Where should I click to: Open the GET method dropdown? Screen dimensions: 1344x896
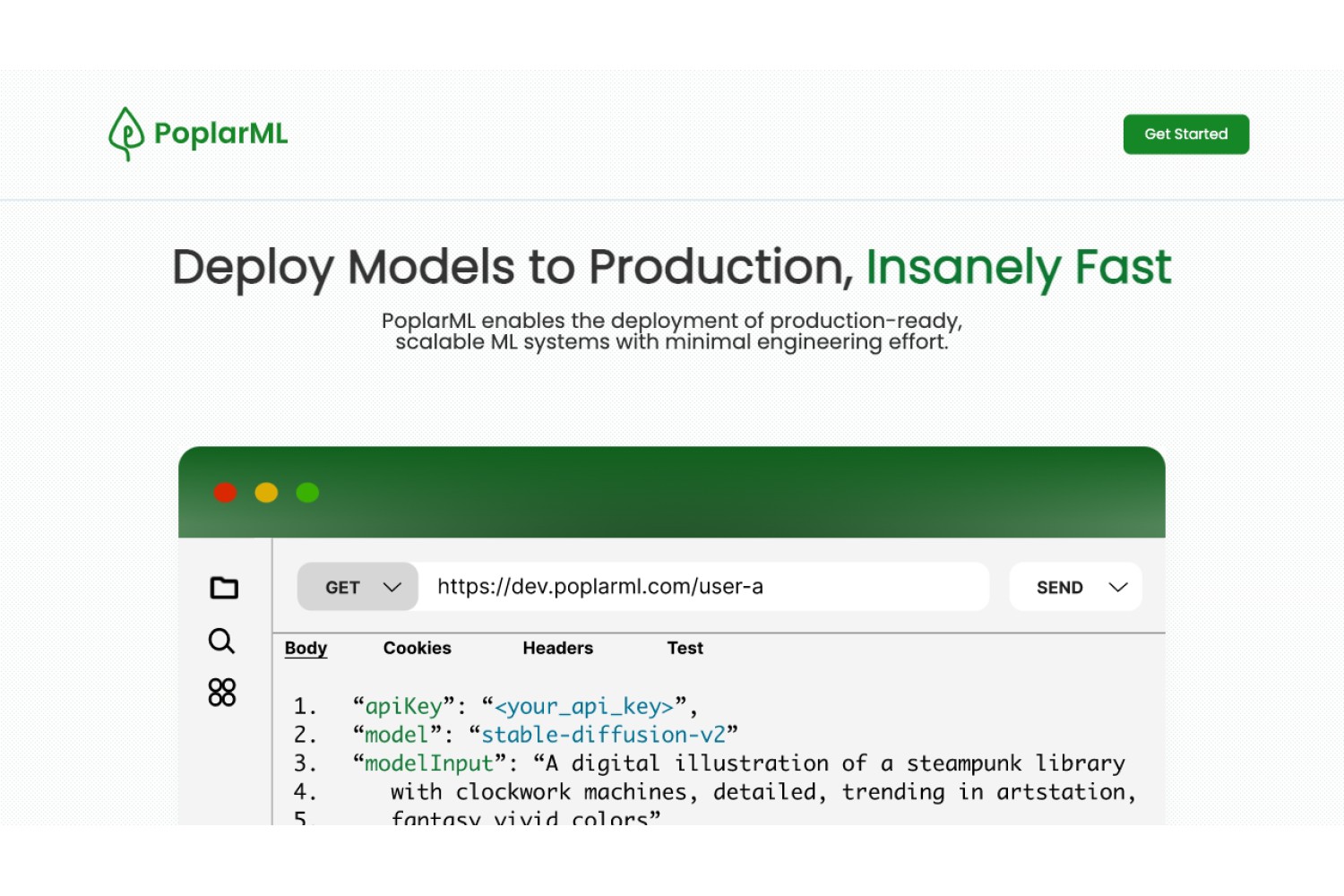click(358, 587)
